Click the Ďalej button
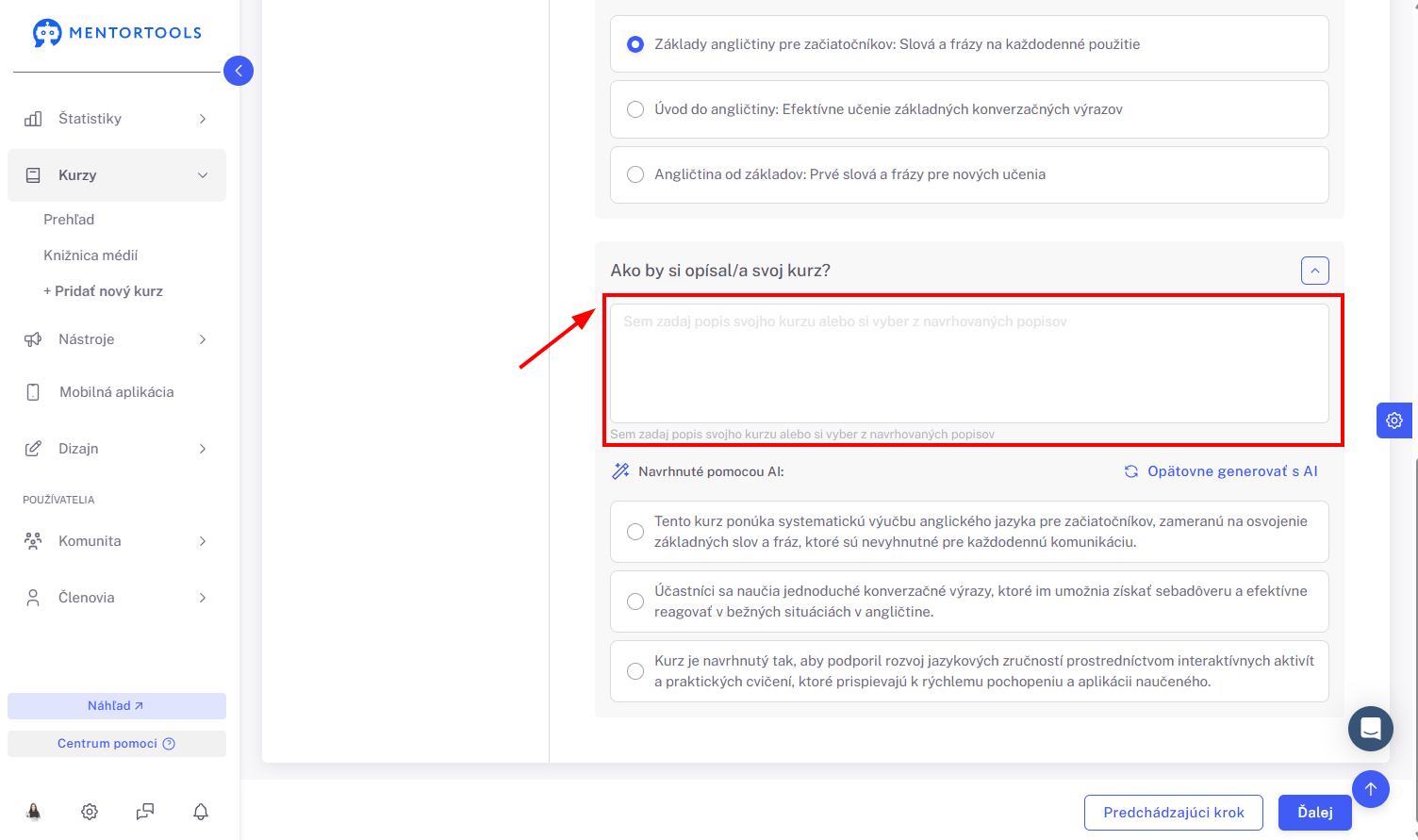The image size is (1418, 840). pyautogui.click(x=1315, y=813)
